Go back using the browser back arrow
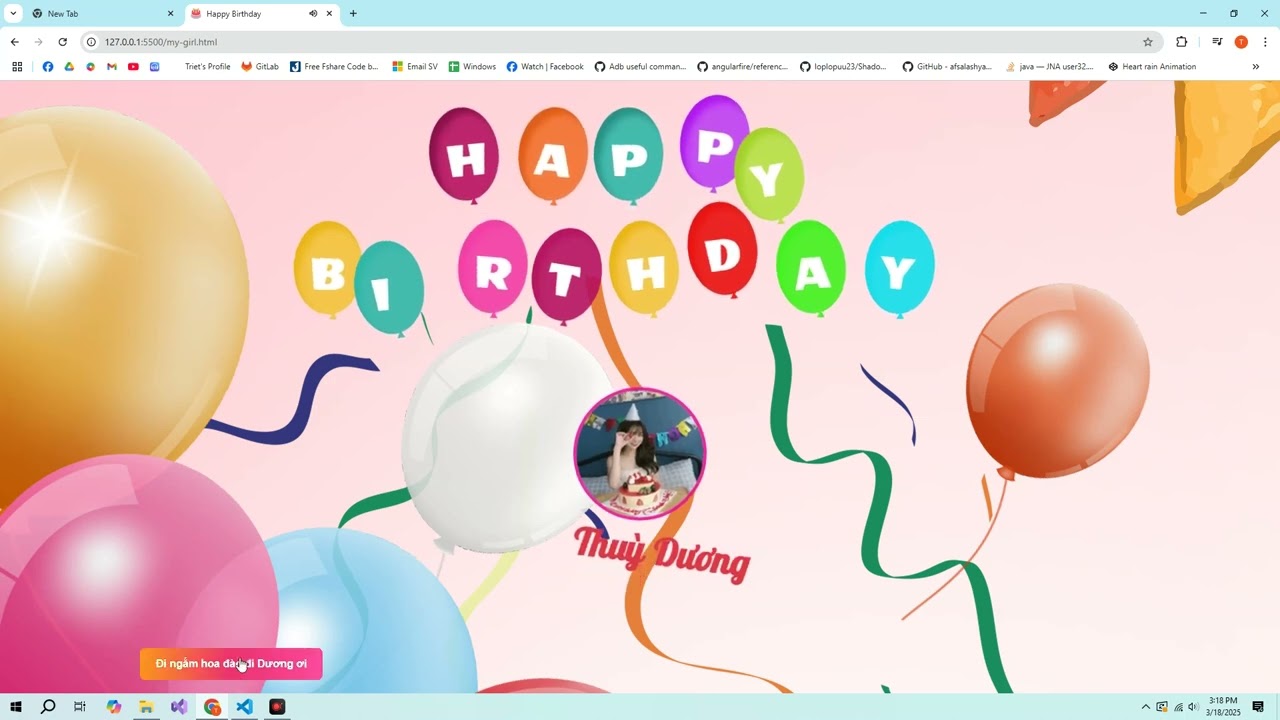The height and width of the screenshot is (720, 1280). [14, 42]
